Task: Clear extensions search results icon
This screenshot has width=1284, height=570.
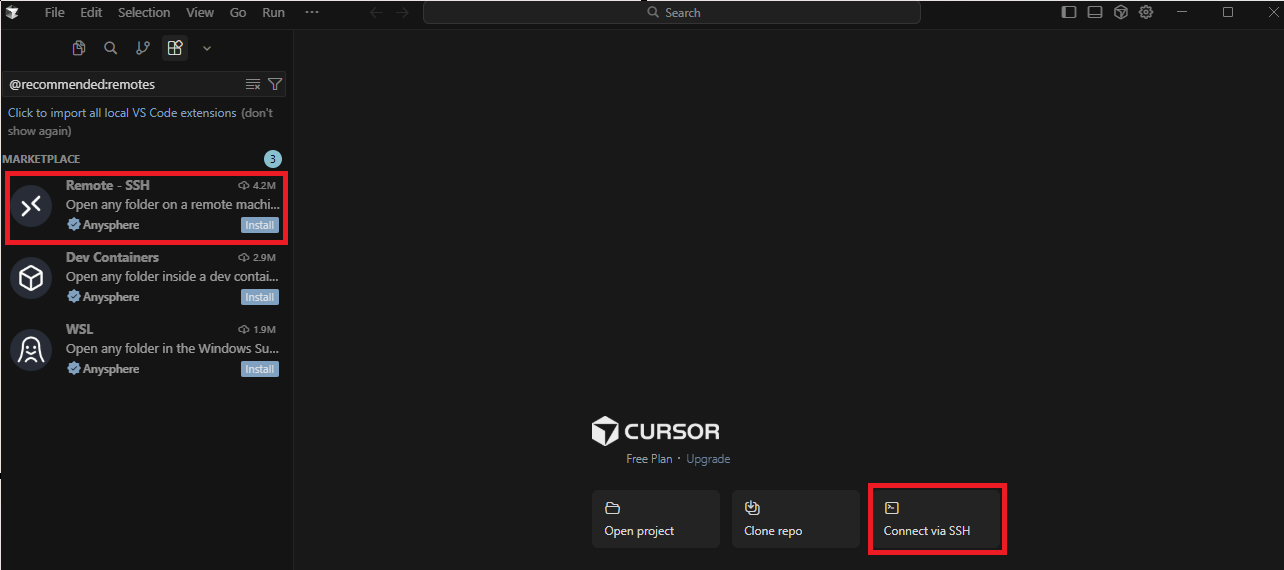Action: tap(253, 84)
